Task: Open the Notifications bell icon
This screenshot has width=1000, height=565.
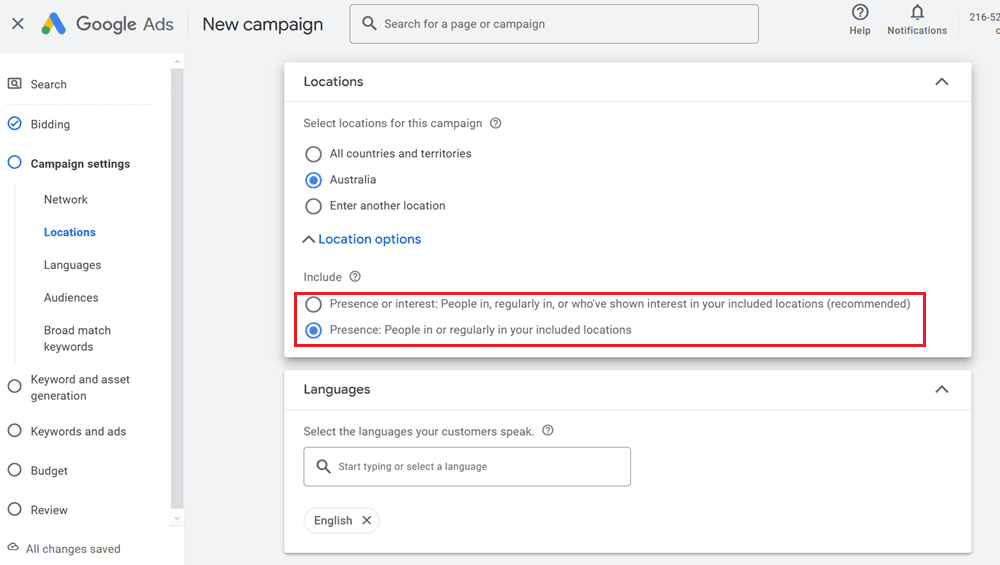Action: tap(916, 13)
